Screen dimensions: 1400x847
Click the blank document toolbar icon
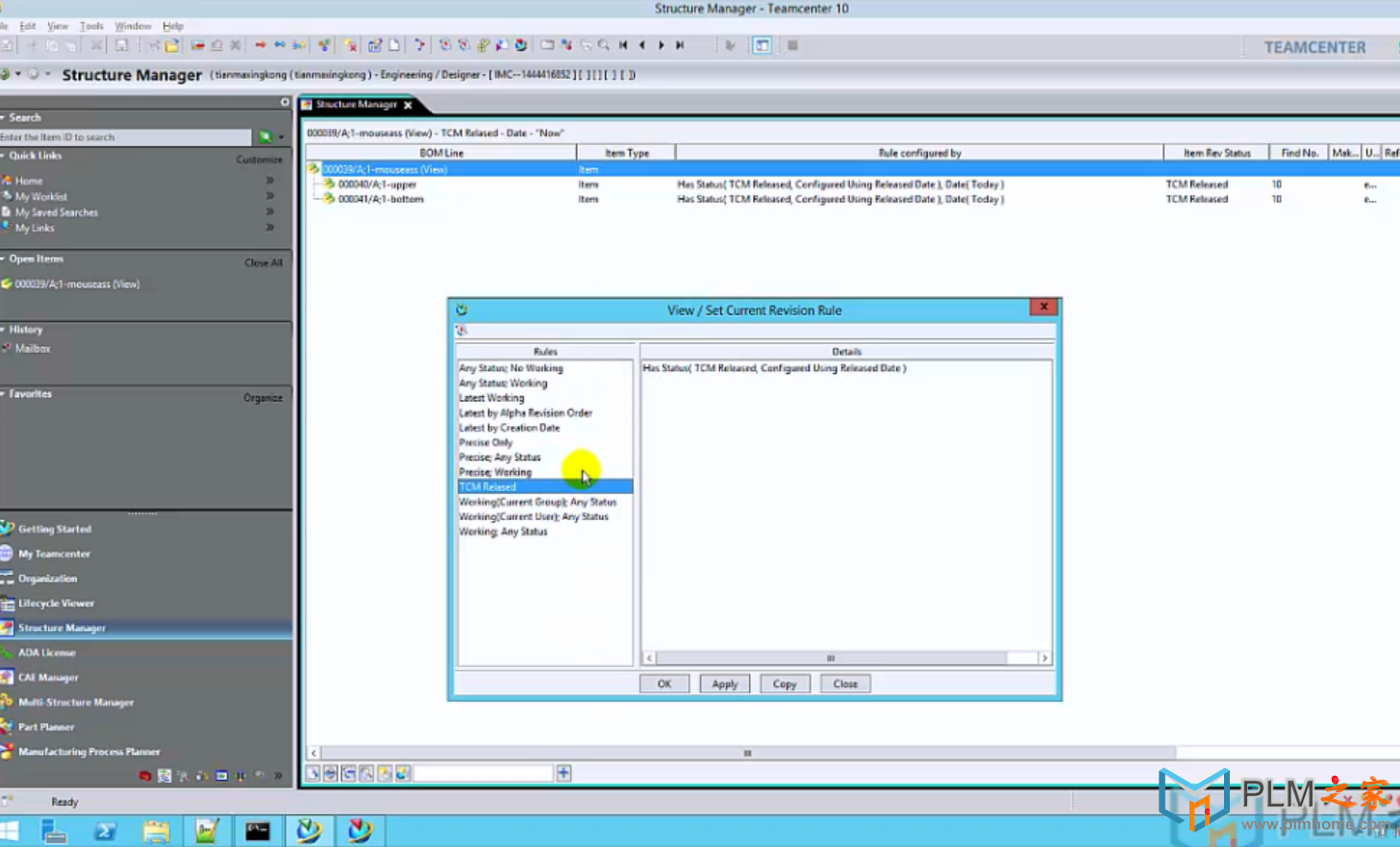click(394, 45)
